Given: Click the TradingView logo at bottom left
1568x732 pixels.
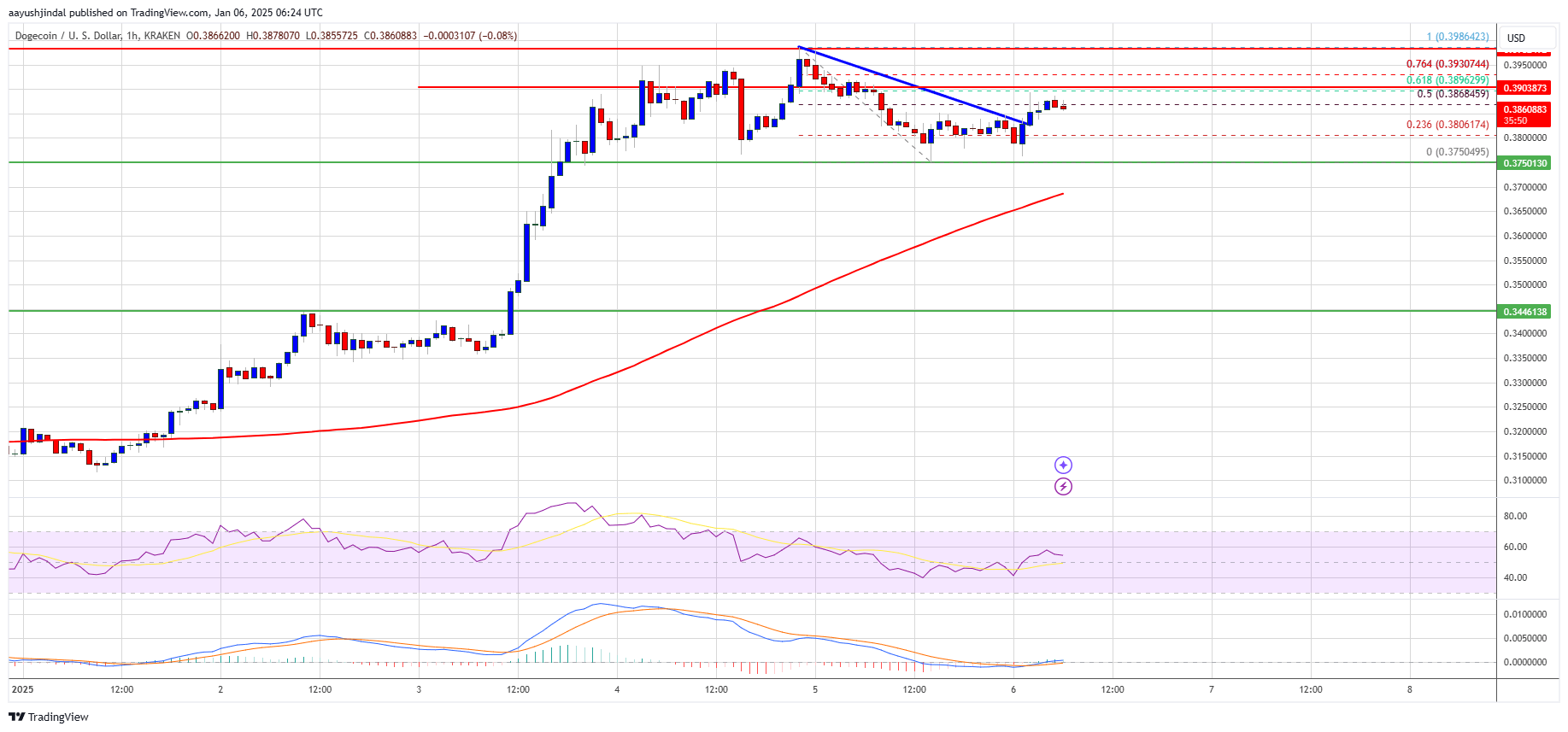Looking at the screenshot, I should tap(49, 717).
